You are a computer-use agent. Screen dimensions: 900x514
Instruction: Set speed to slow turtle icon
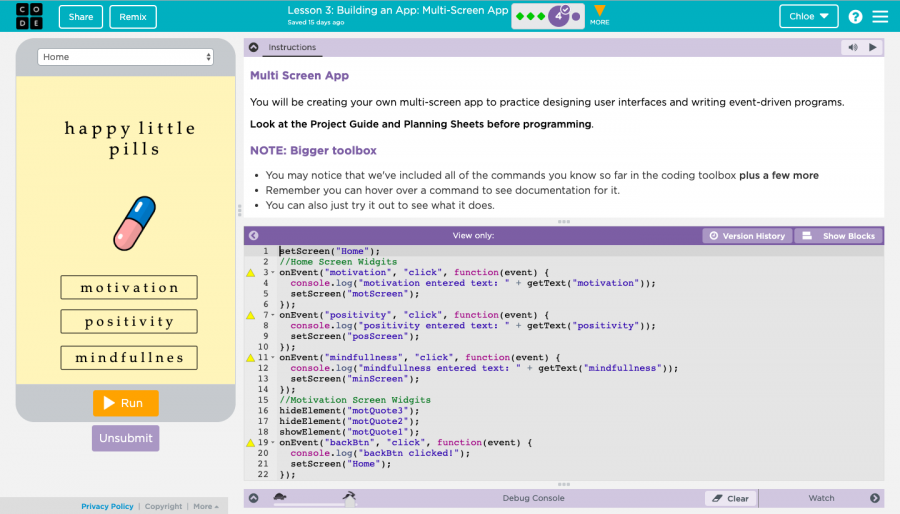280,496
